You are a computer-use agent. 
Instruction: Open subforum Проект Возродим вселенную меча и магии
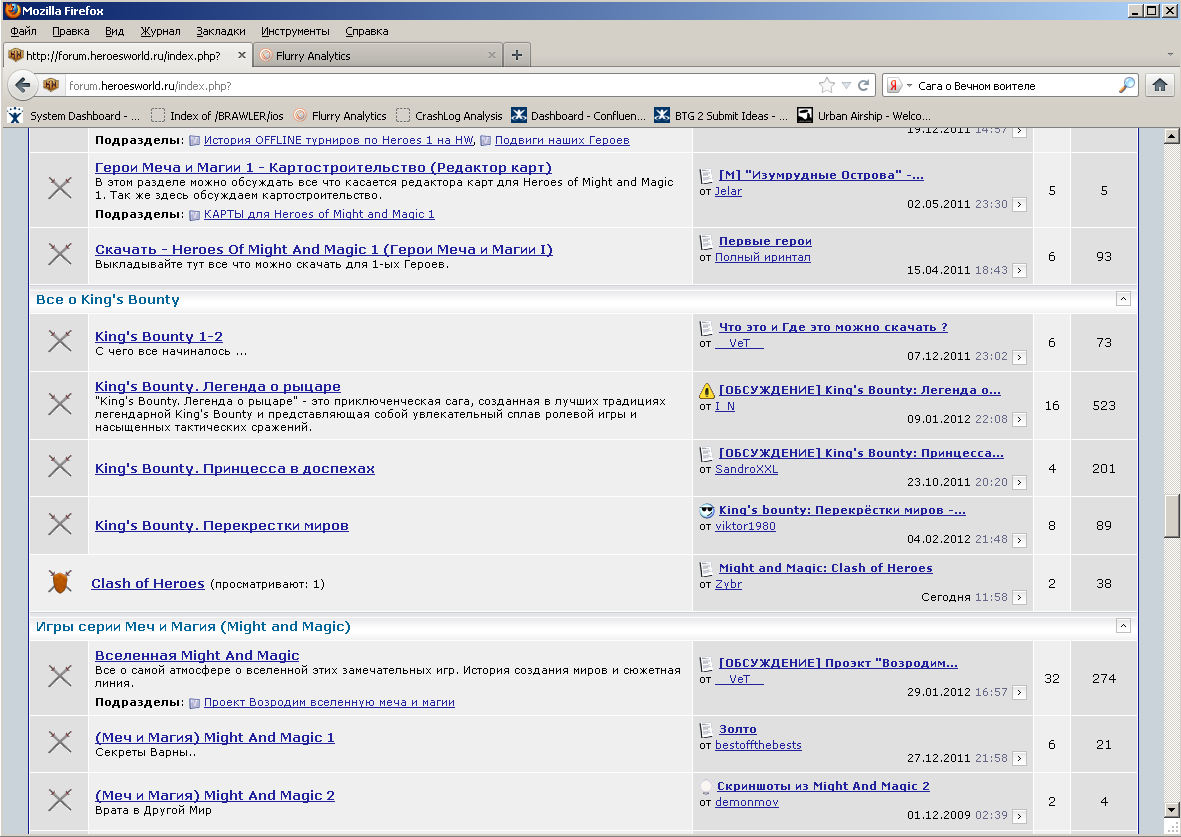click(329, 702)
